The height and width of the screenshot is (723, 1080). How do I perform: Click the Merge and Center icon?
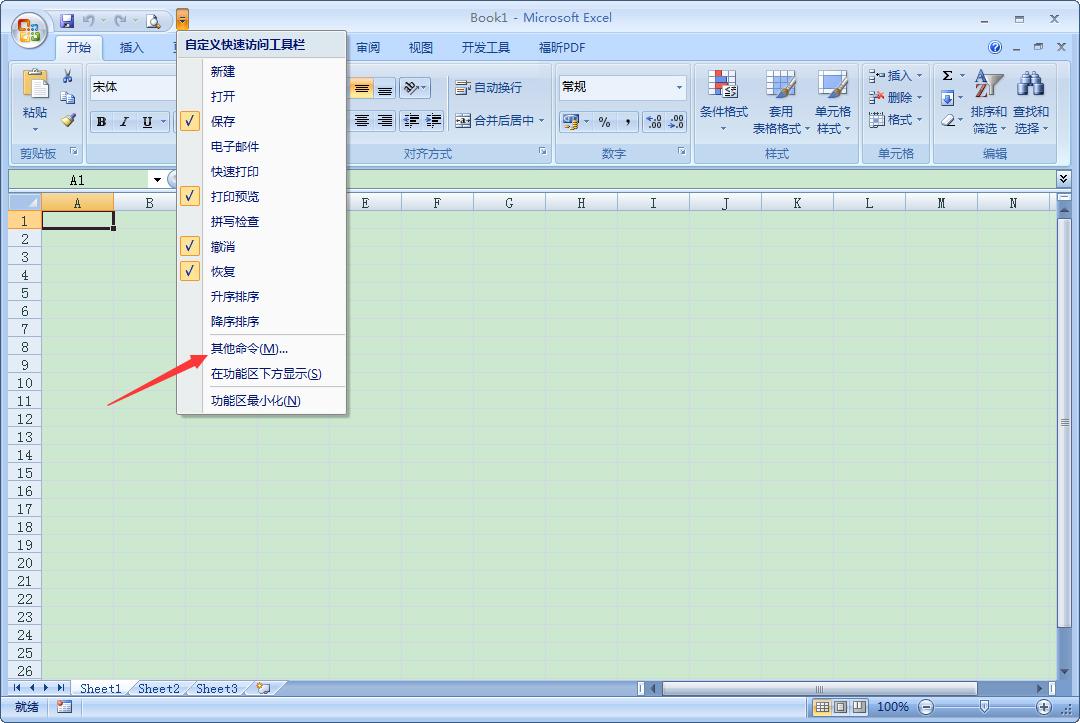click(493, 122)
